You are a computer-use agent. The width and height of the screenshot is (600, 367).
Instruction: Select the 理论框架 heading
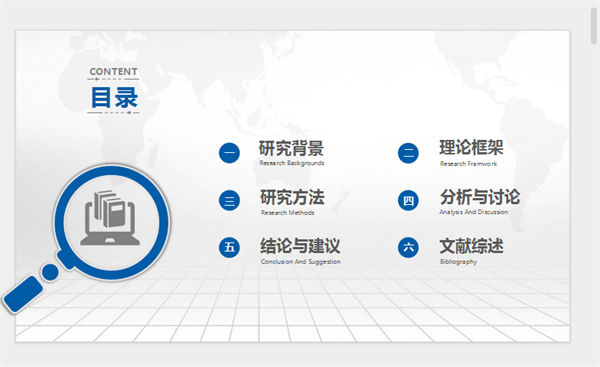point(471,148)
